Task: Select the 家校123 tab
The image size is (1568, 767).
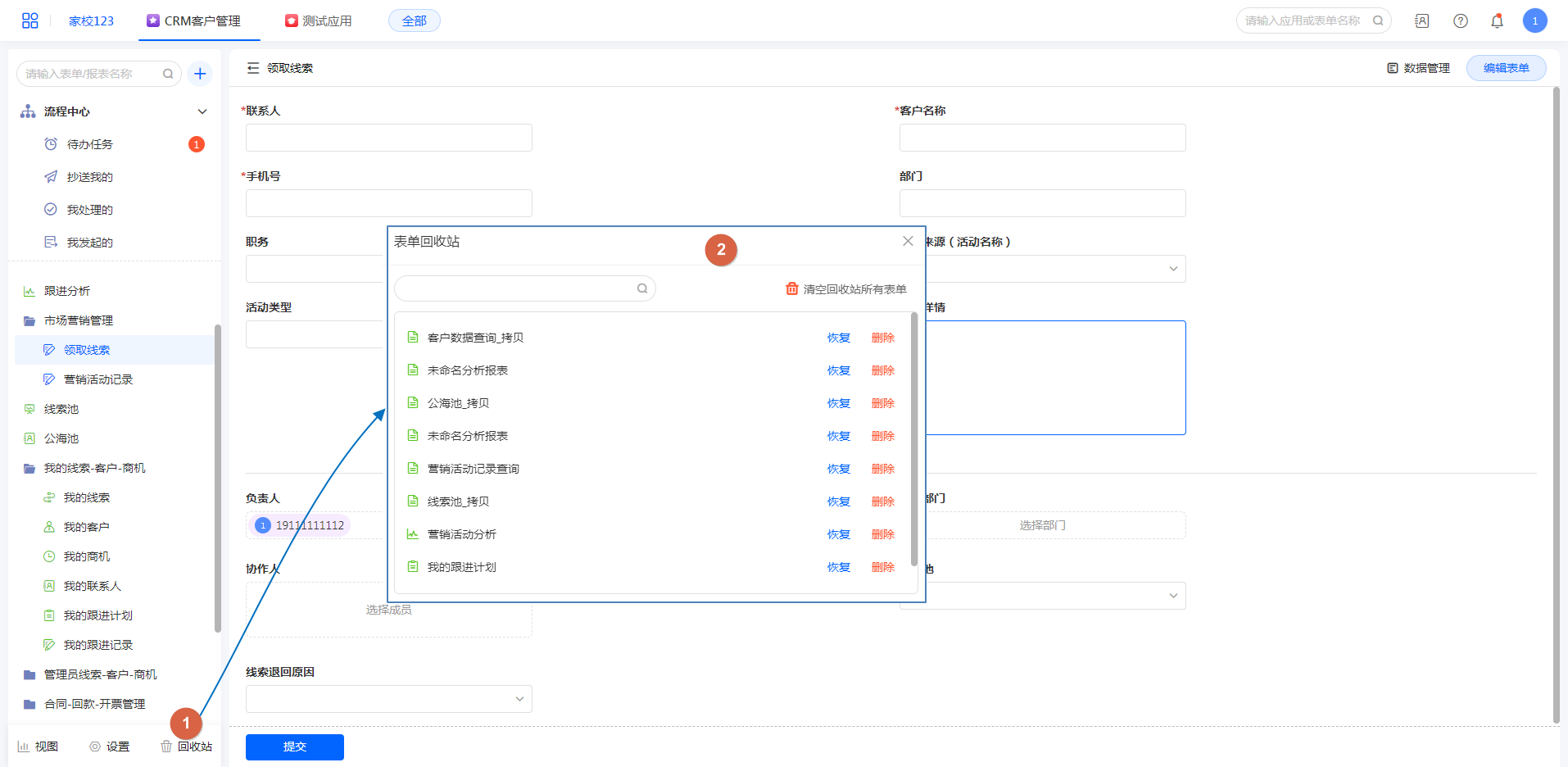Action: tap(91, 20)
